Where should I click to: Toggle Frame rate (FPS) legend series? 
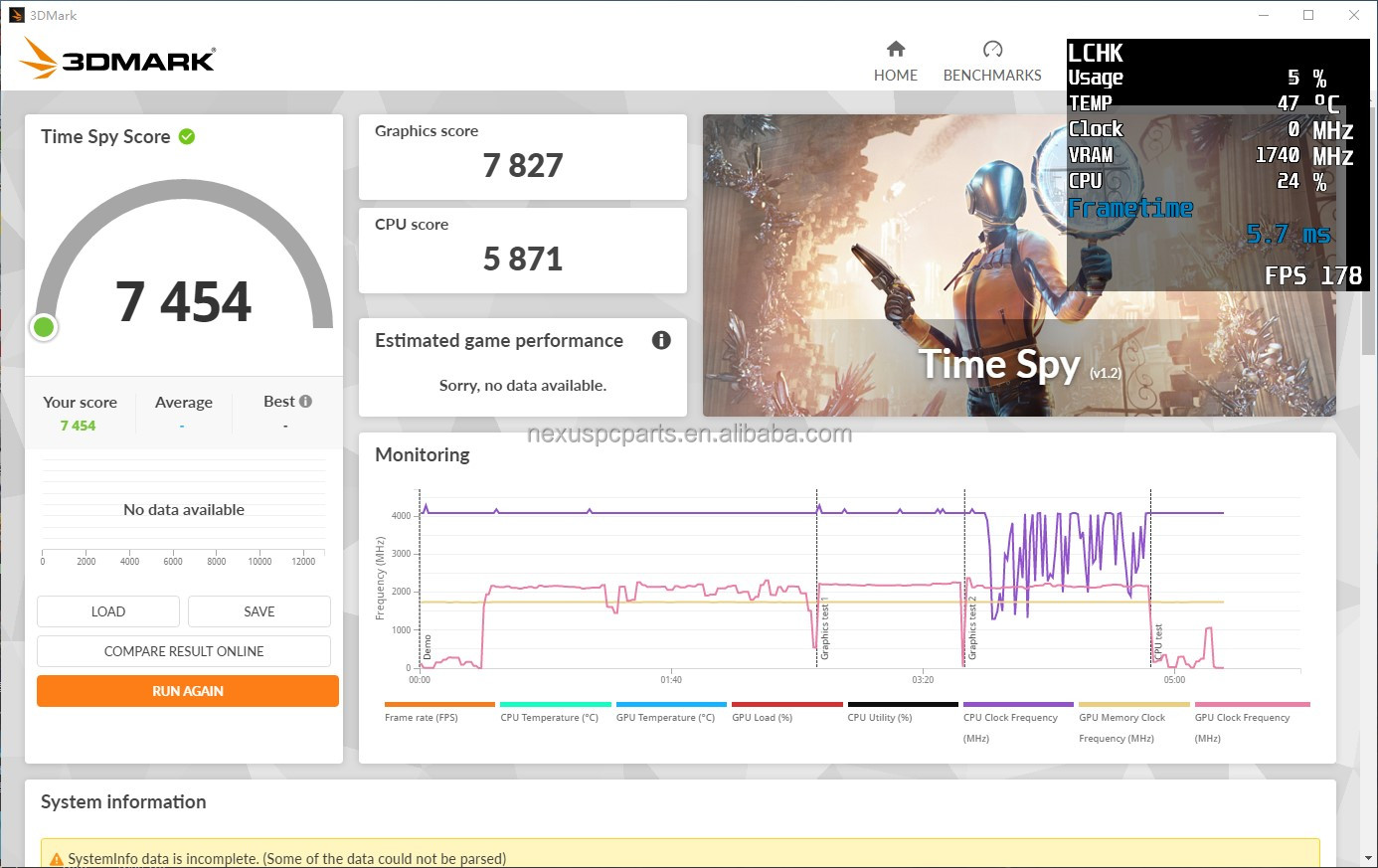click(x=422, y=717)
